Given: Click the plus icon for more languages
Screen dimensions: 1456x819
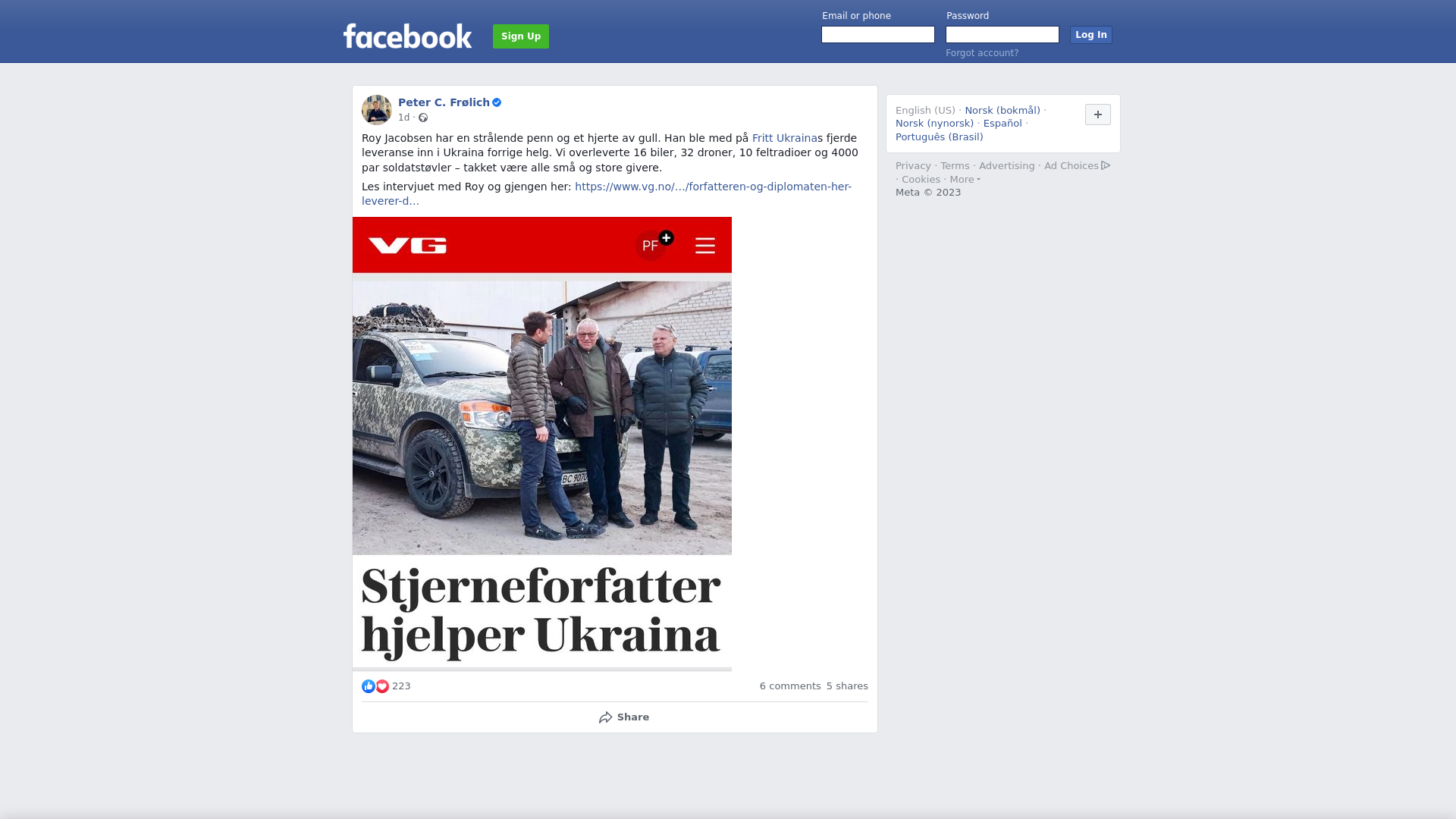Looking at the screenshot, I should [x=1098, y=115].
